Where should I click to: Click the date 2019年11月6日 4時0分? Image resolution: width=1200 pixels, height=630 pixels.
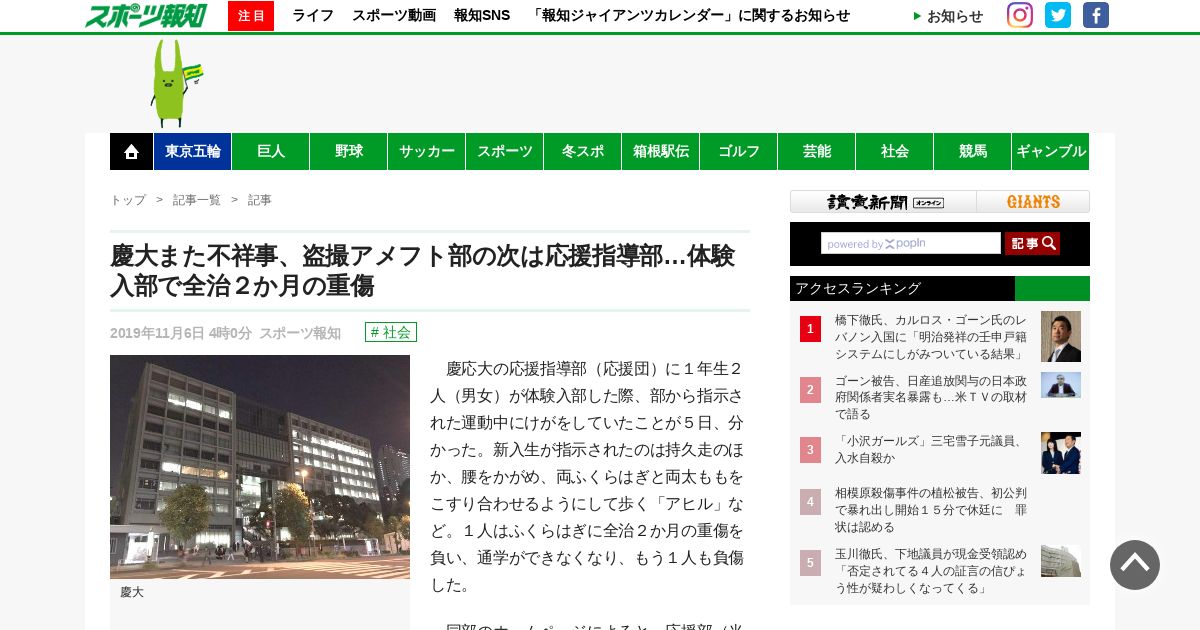tap(181, 333)
